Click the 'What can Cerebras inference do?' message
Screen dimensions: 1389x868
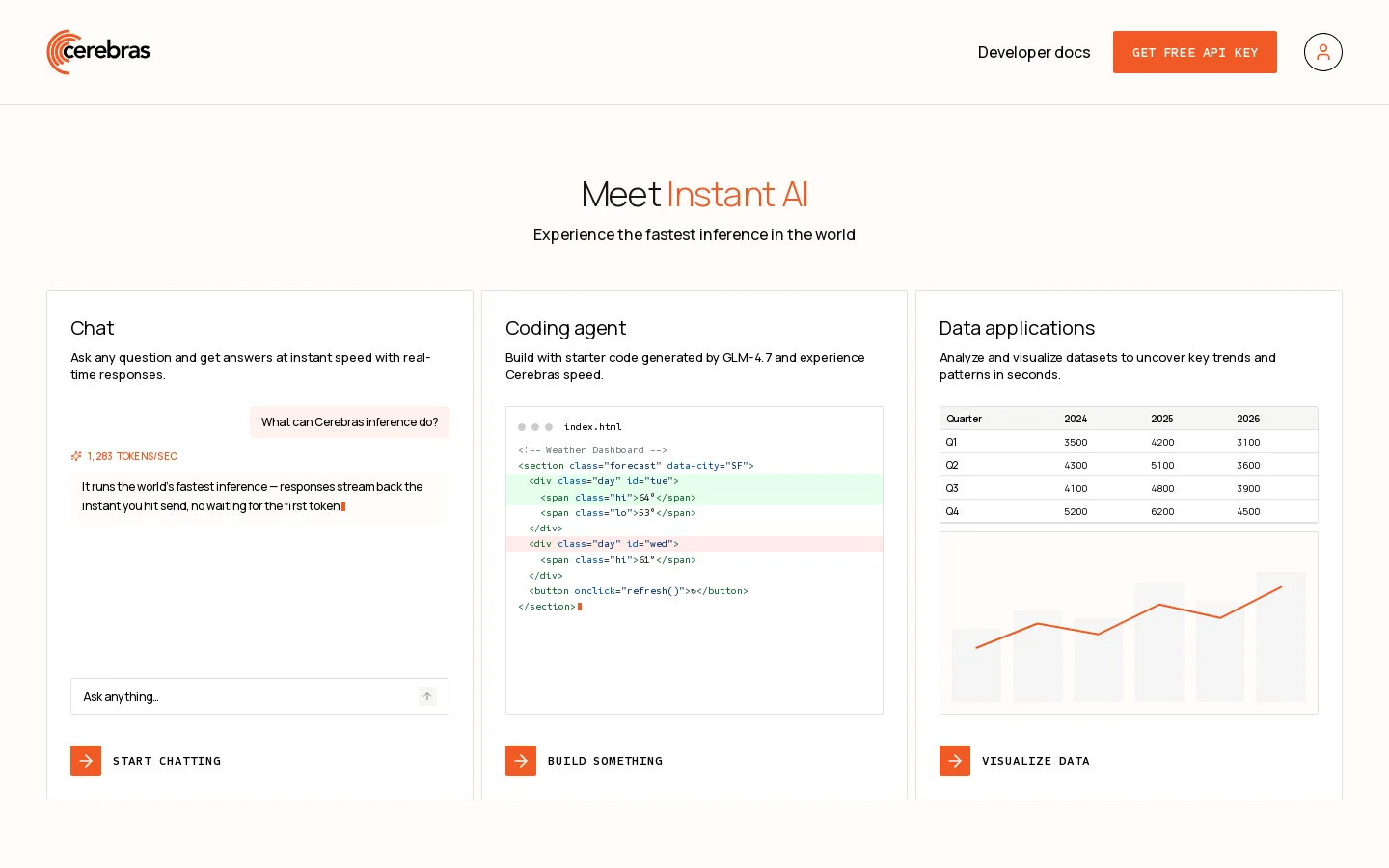coord(349,421)
